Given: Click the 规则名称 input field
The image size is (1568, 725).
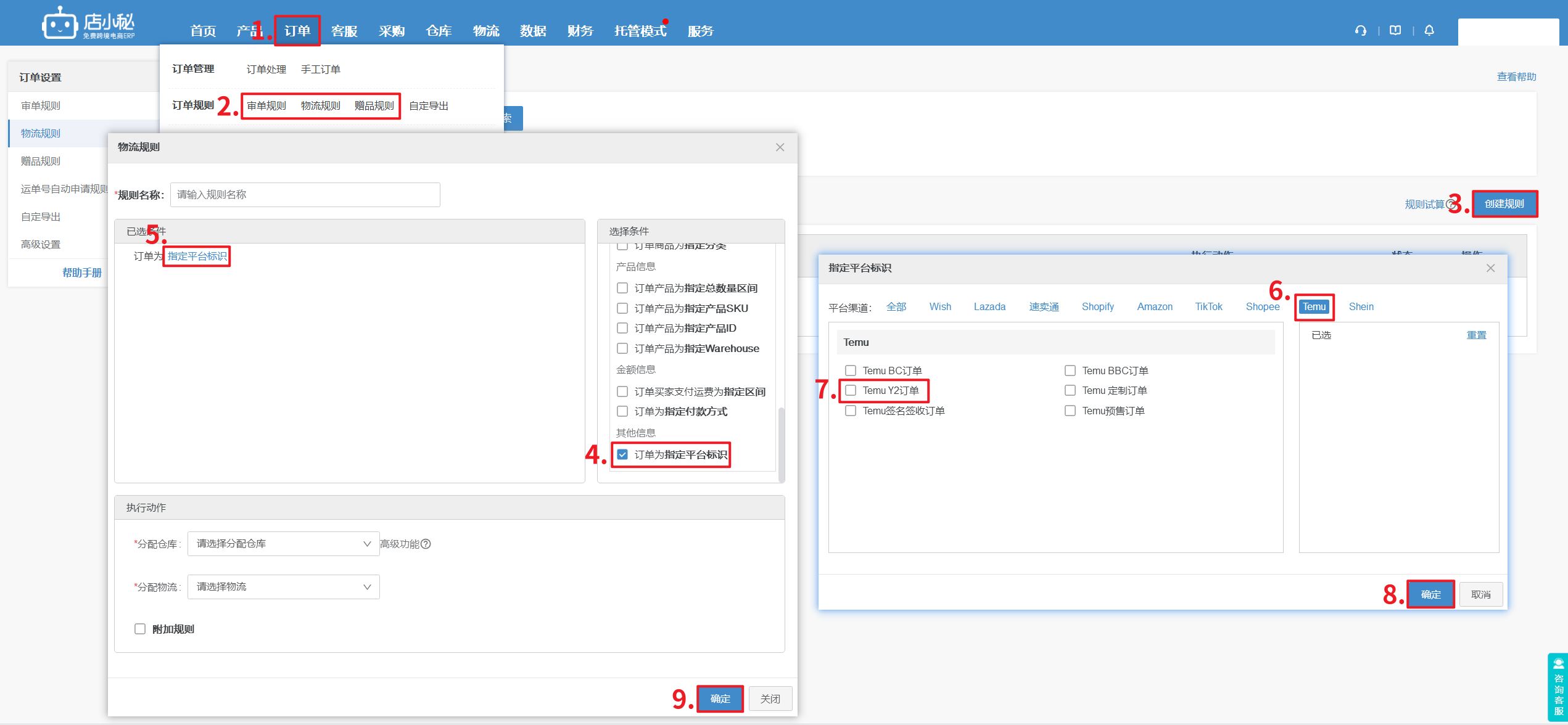Looking at the screenshot, I should [305, 195].
